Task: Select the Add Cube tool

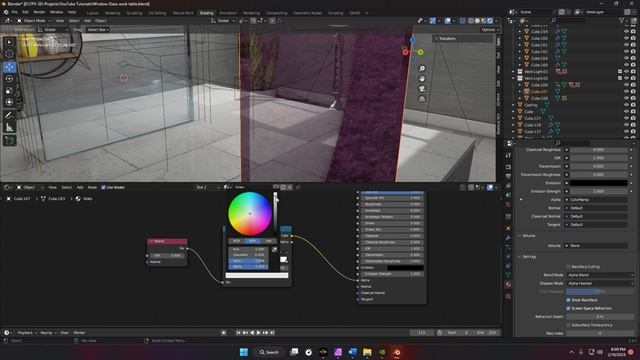Action: click(9, 141)
